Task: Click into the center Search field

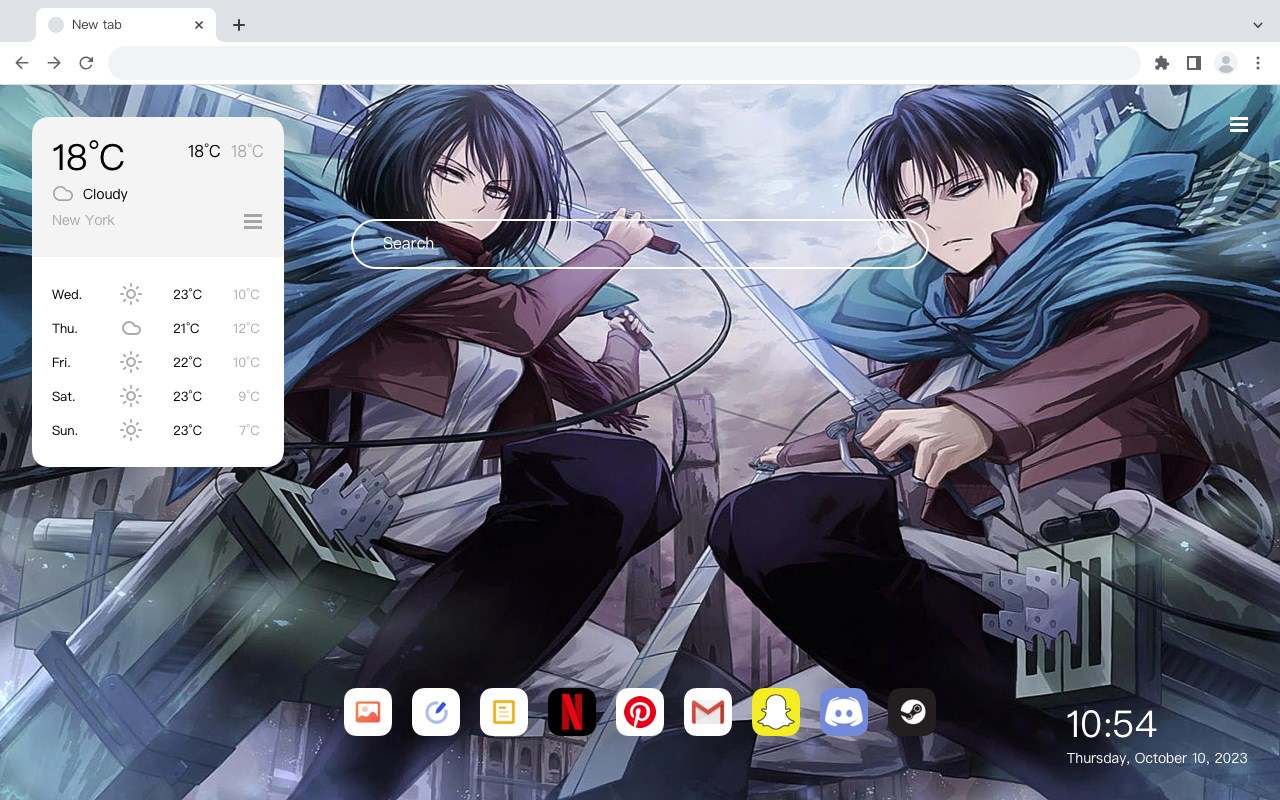Action: click(x=640, y=243)
